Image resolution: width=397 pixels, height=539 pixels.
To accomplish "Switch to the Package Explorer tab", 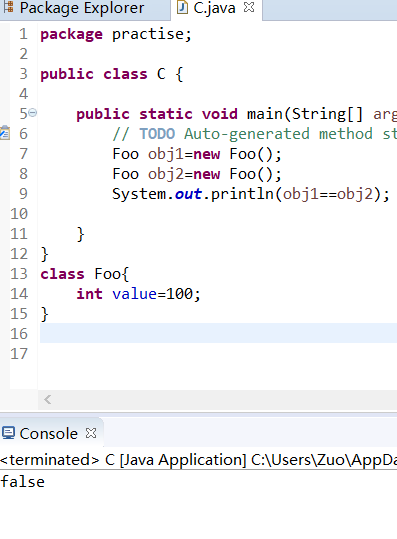I will 82,8.
